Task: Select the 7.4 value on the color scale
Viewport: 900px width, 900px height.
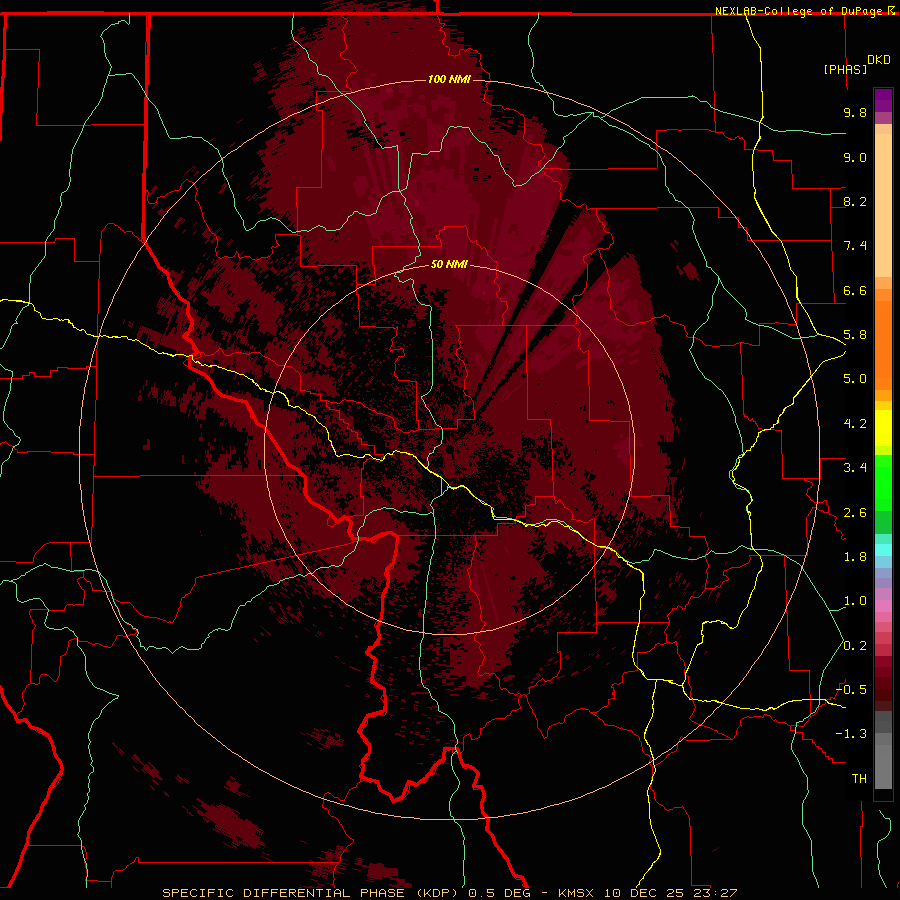Action: (855, 246)
